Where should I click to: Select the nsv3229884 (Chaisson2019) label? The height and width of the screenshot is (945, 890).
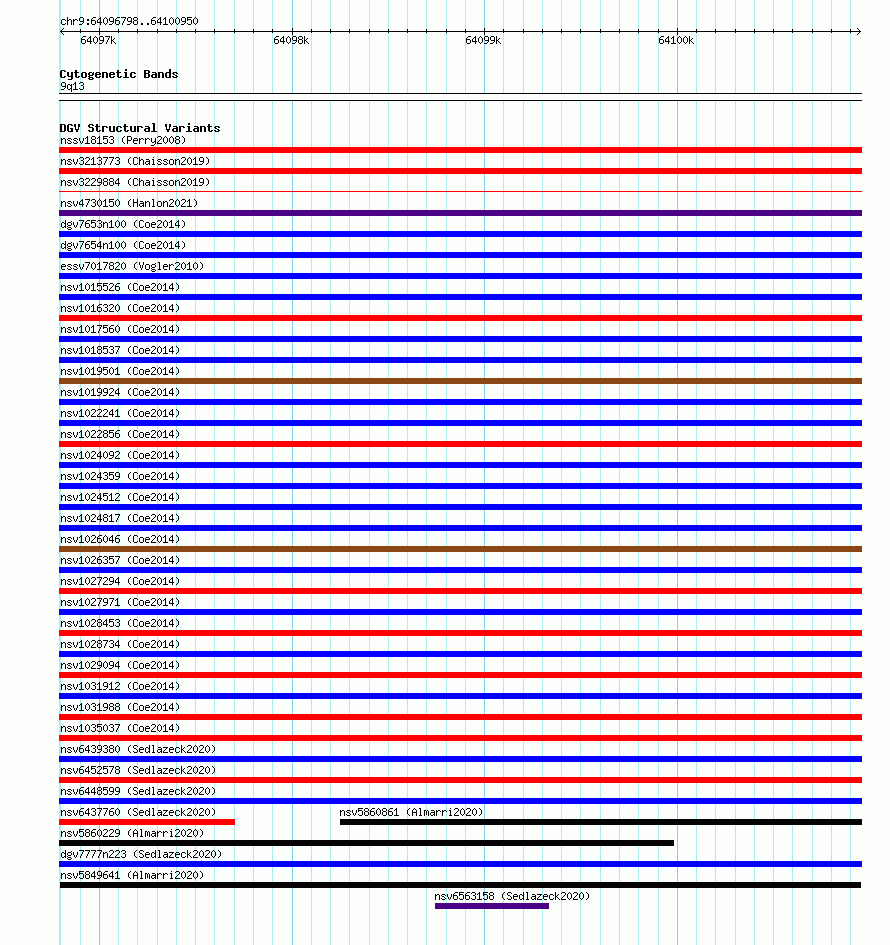tap(135, 183)
